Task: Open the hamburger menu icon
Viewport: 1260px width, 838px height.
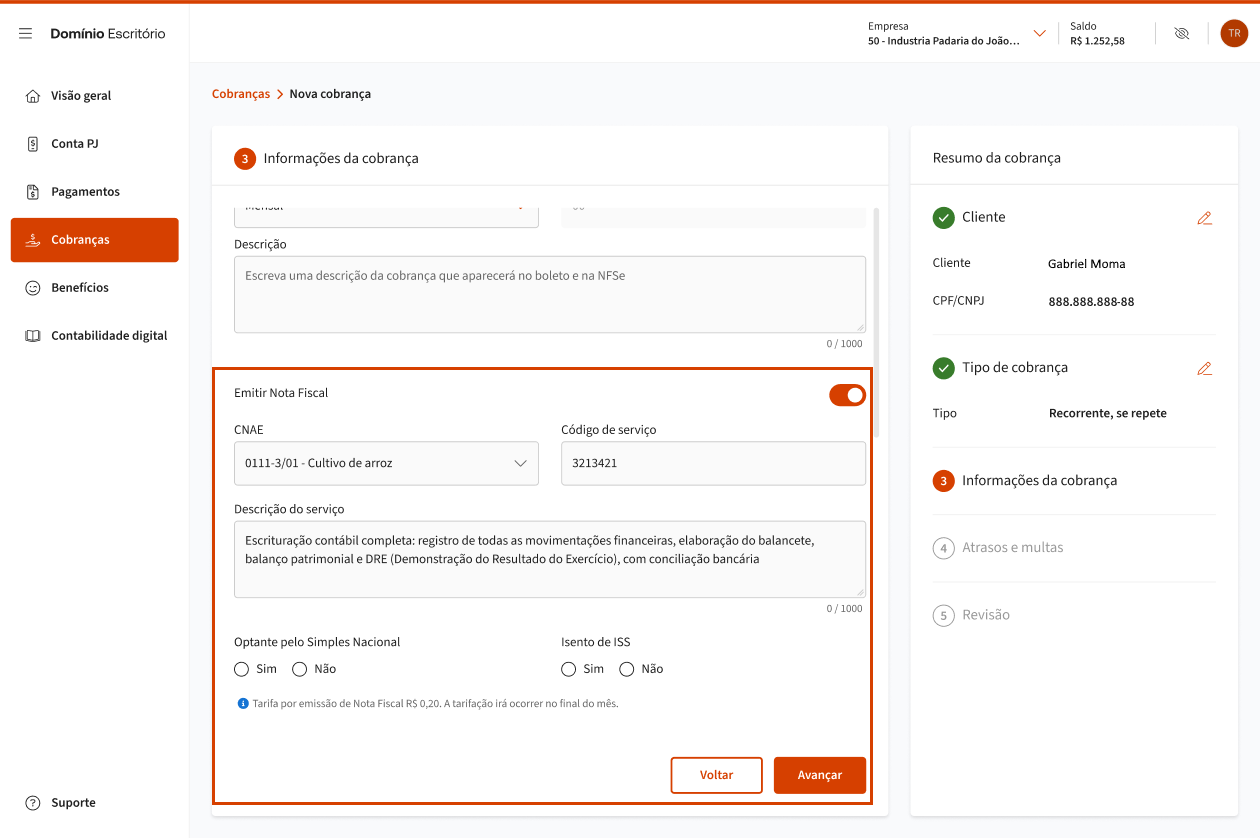Action: 26,34
